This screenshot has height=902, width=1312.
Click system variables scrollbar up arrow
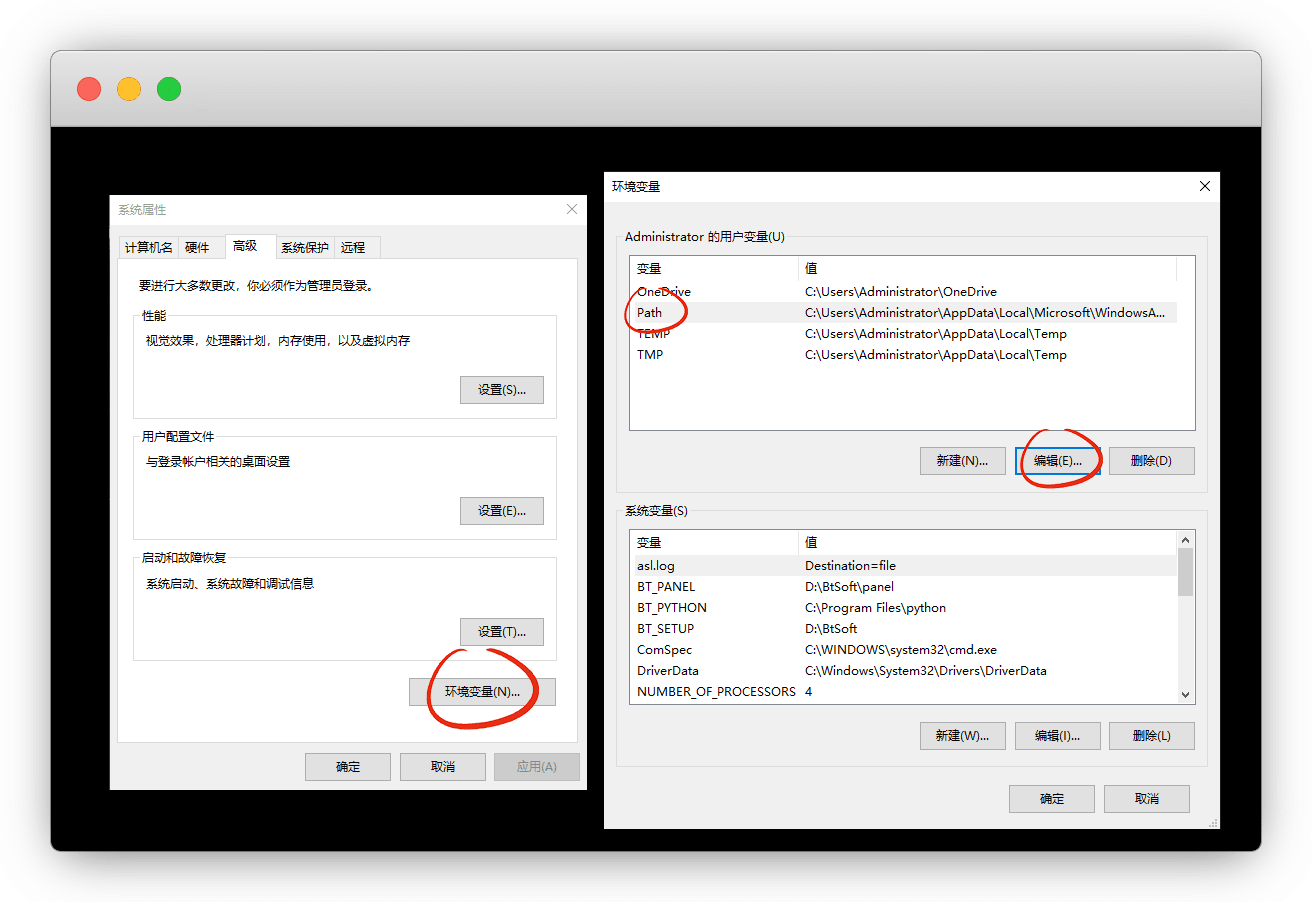pyautogui.click(x=1186, y=540)
